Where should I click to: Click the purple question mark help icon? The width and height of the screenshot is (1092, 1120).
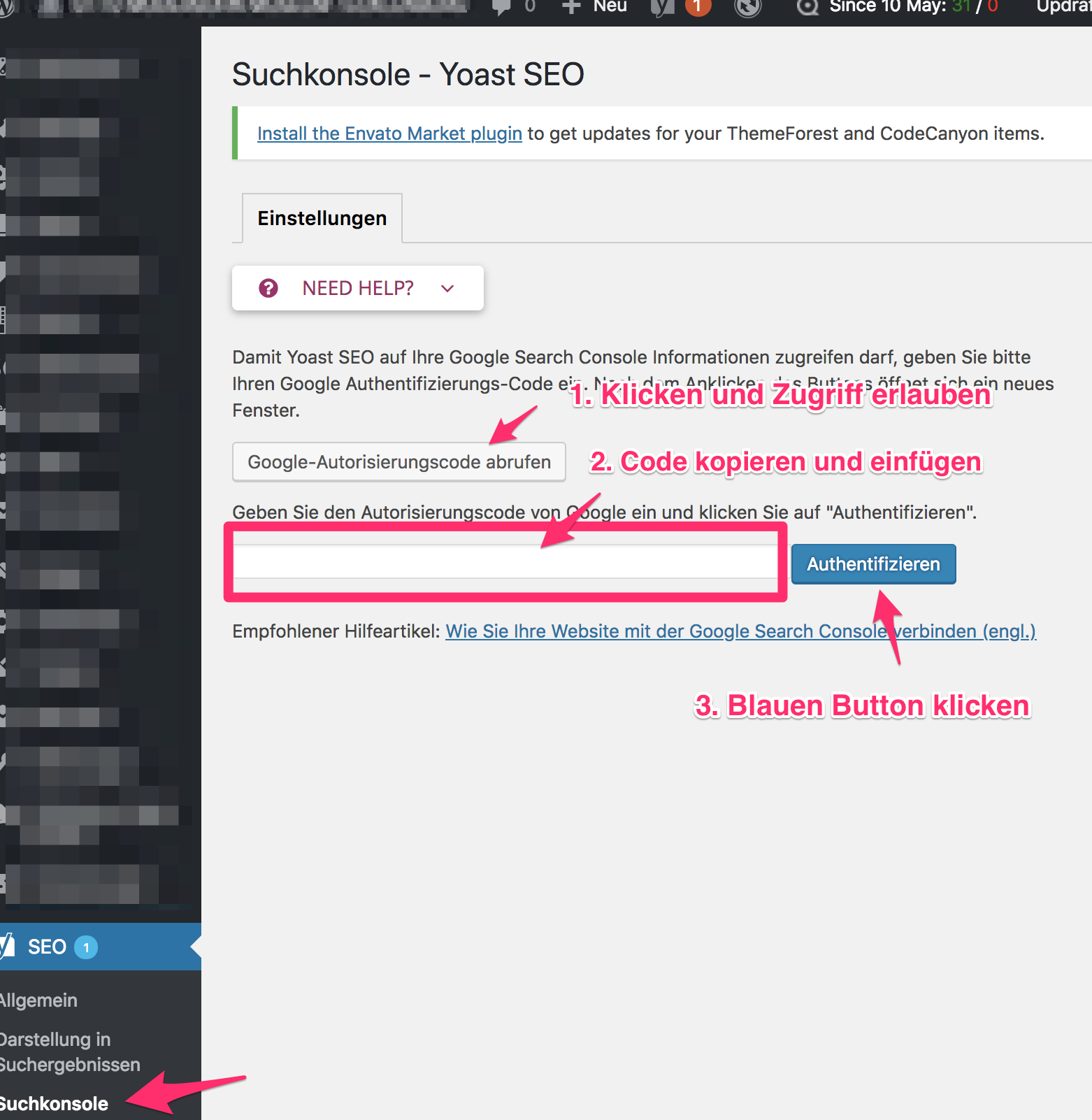pos(268,288)
